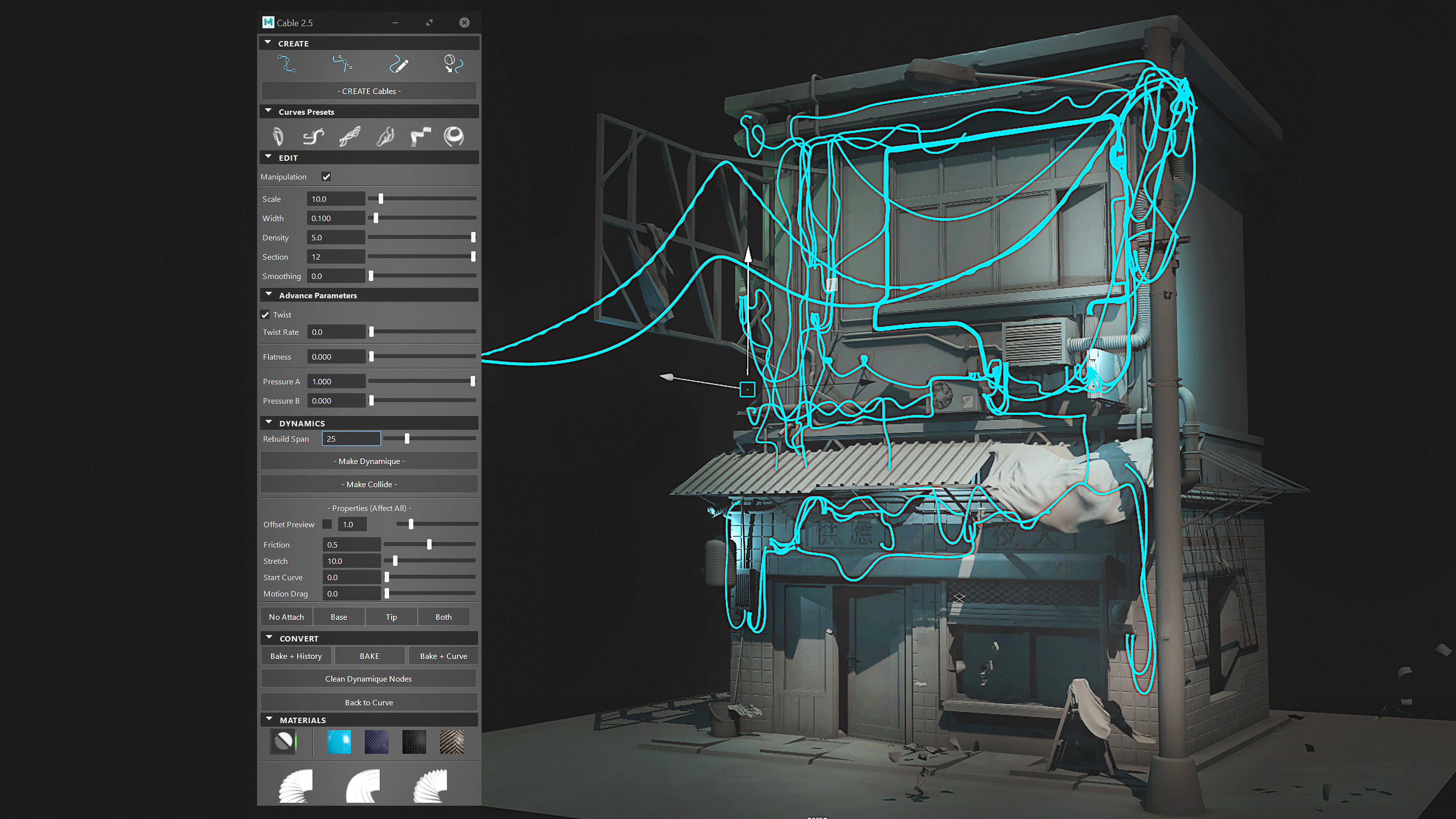Viewport: 1456px width, 819px height.
Task: Choose the coiled ring curve preset
Action: pos(453,136)
